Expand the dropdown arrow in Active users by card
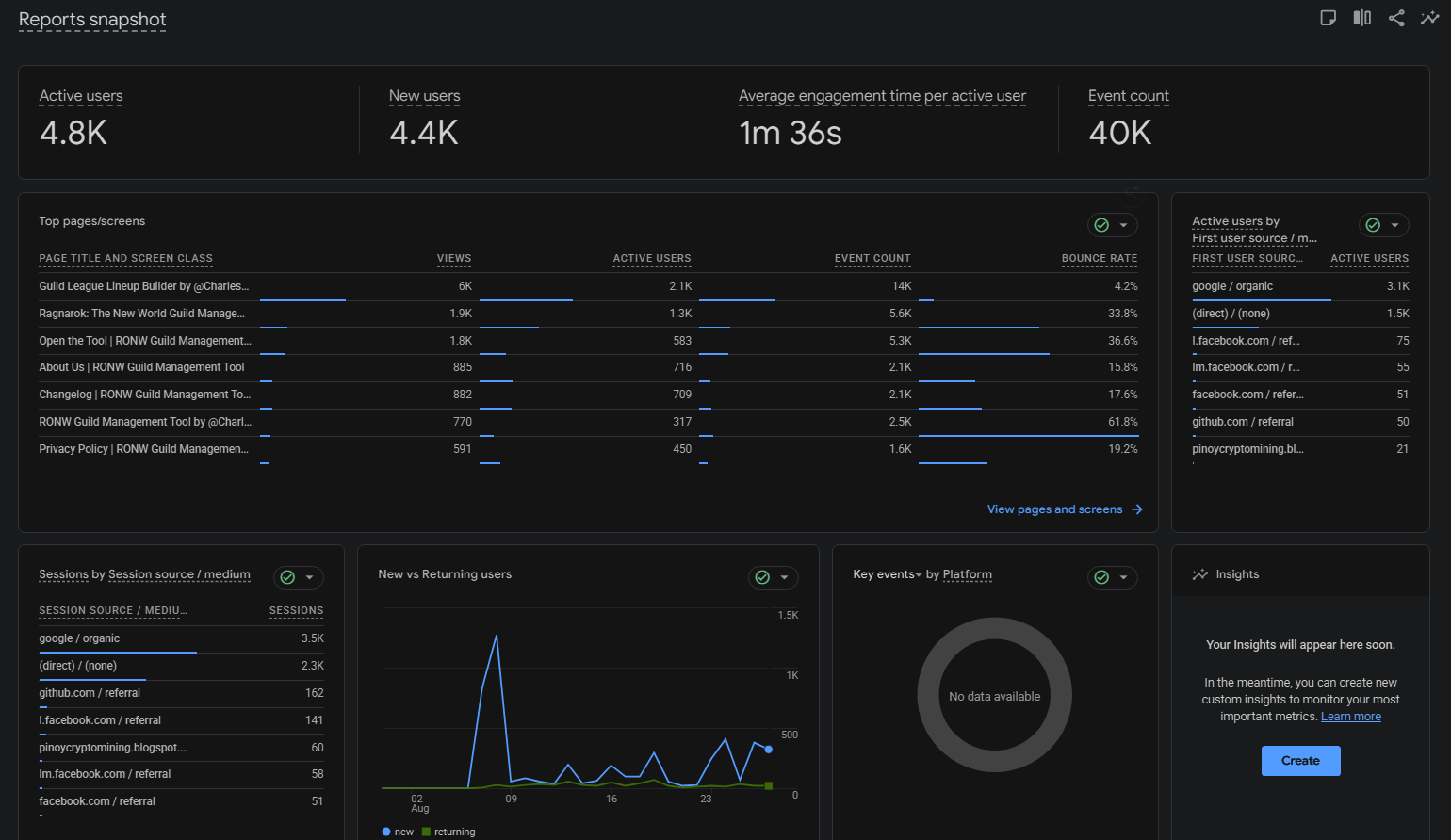Viewport: 1451px width, 840px height. (x=1395, y=225)
